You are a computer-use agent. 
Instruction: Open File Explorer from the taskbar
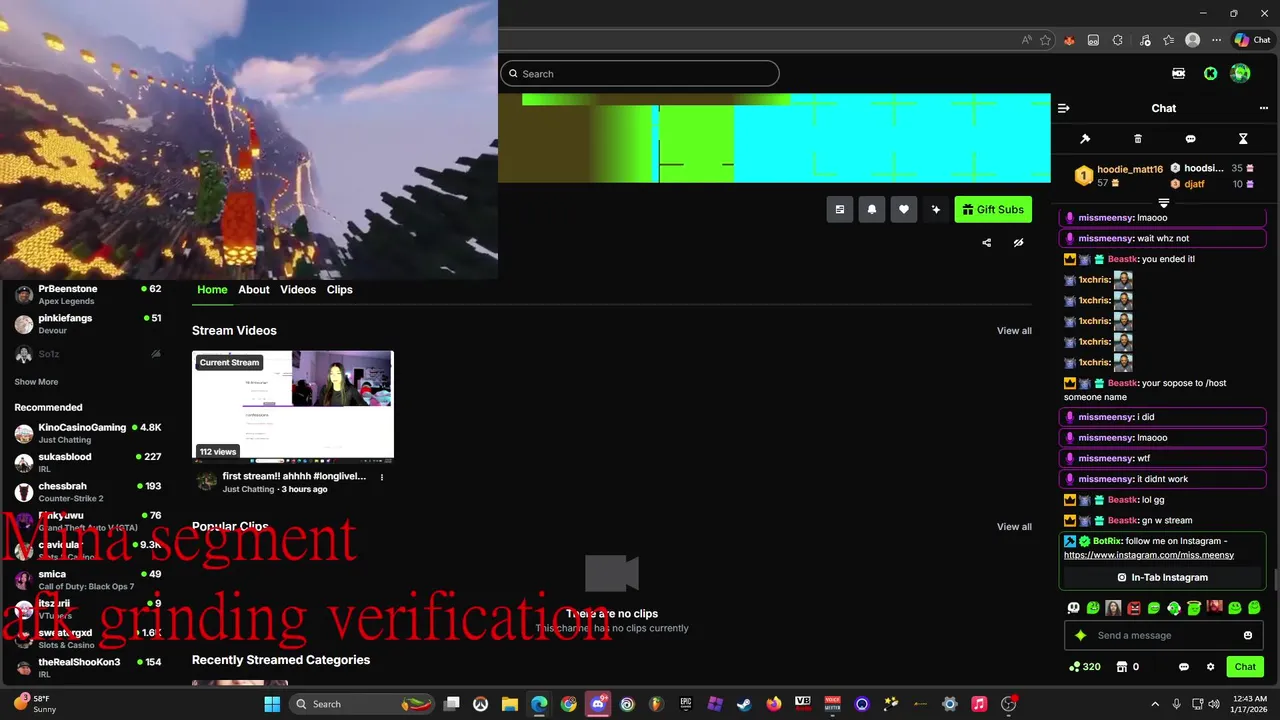pos(510,704)
